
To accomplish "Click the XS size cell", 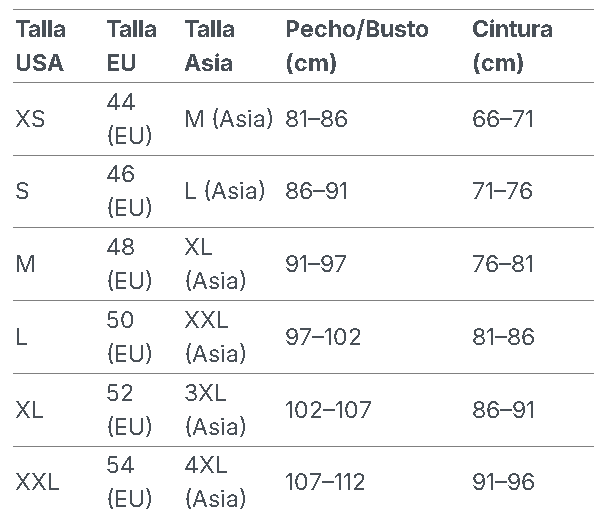I will pos(31,119).
